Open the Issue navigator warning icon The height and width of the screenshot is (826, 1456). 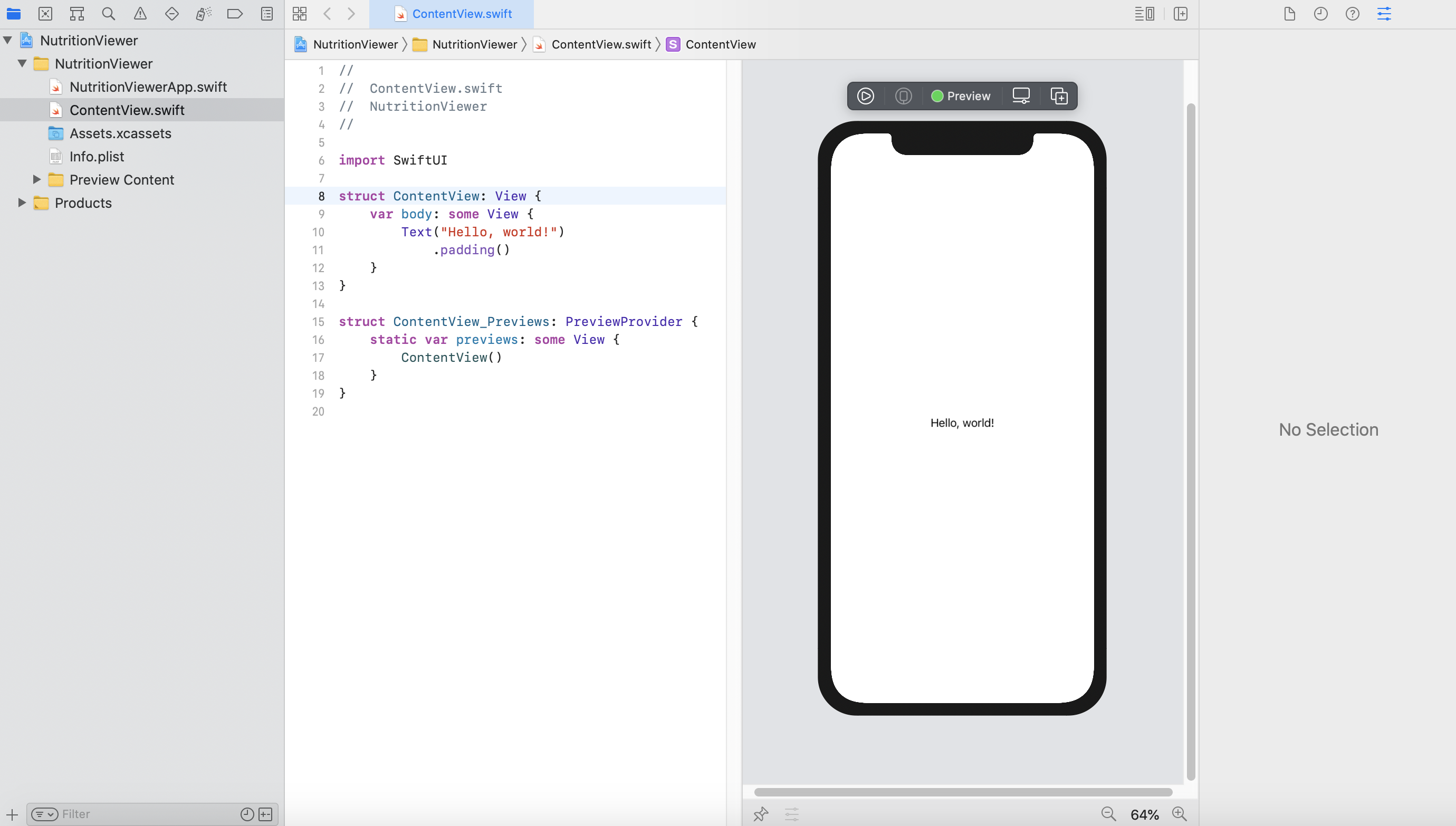[x=140, y=14]
